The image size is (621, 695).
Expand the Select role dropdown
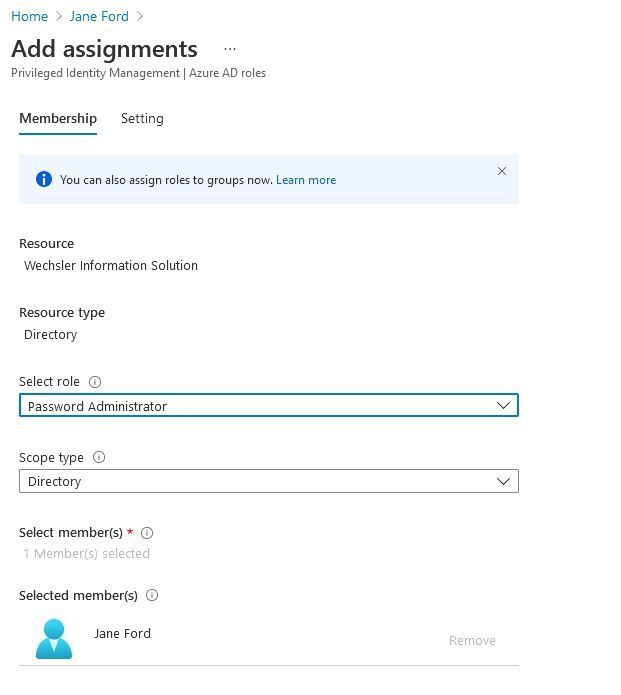(x=268, y=406)
